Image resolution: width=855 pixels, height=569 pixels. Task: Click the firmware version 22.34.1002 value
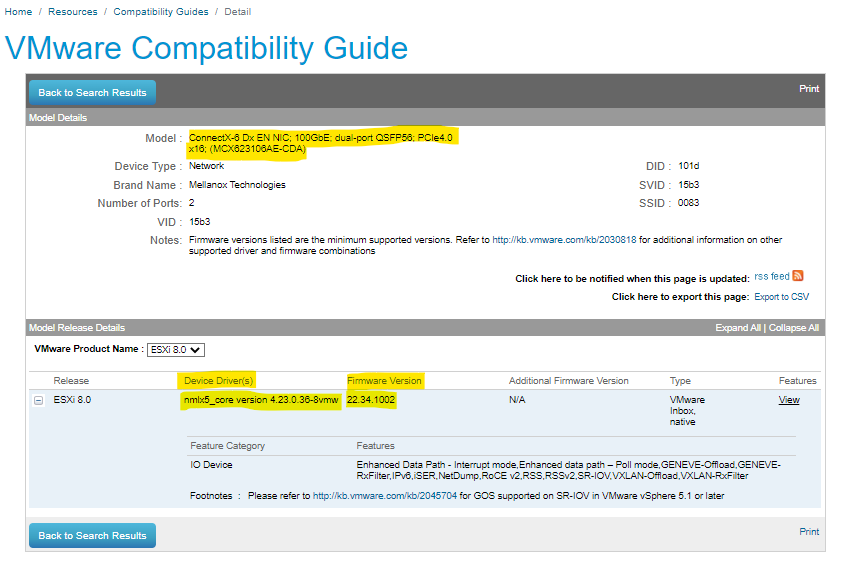point(371,400)
